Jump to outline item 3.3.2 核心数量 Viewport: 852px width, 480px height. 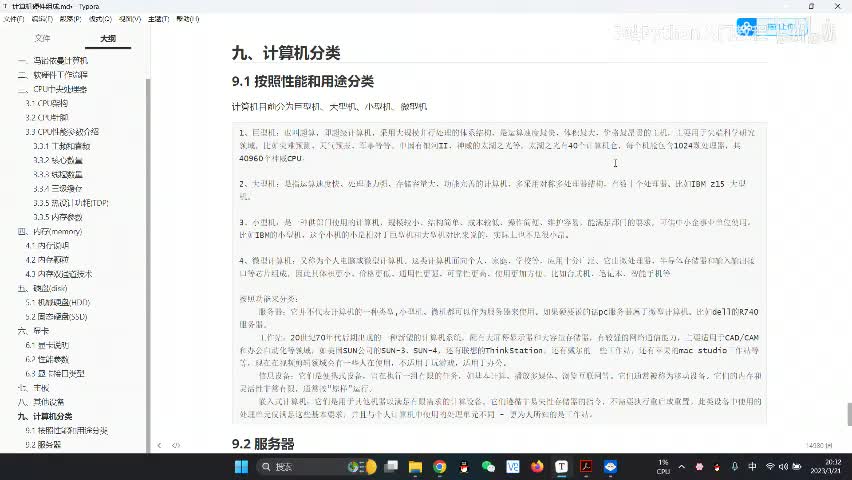click(x=58, y=160)
